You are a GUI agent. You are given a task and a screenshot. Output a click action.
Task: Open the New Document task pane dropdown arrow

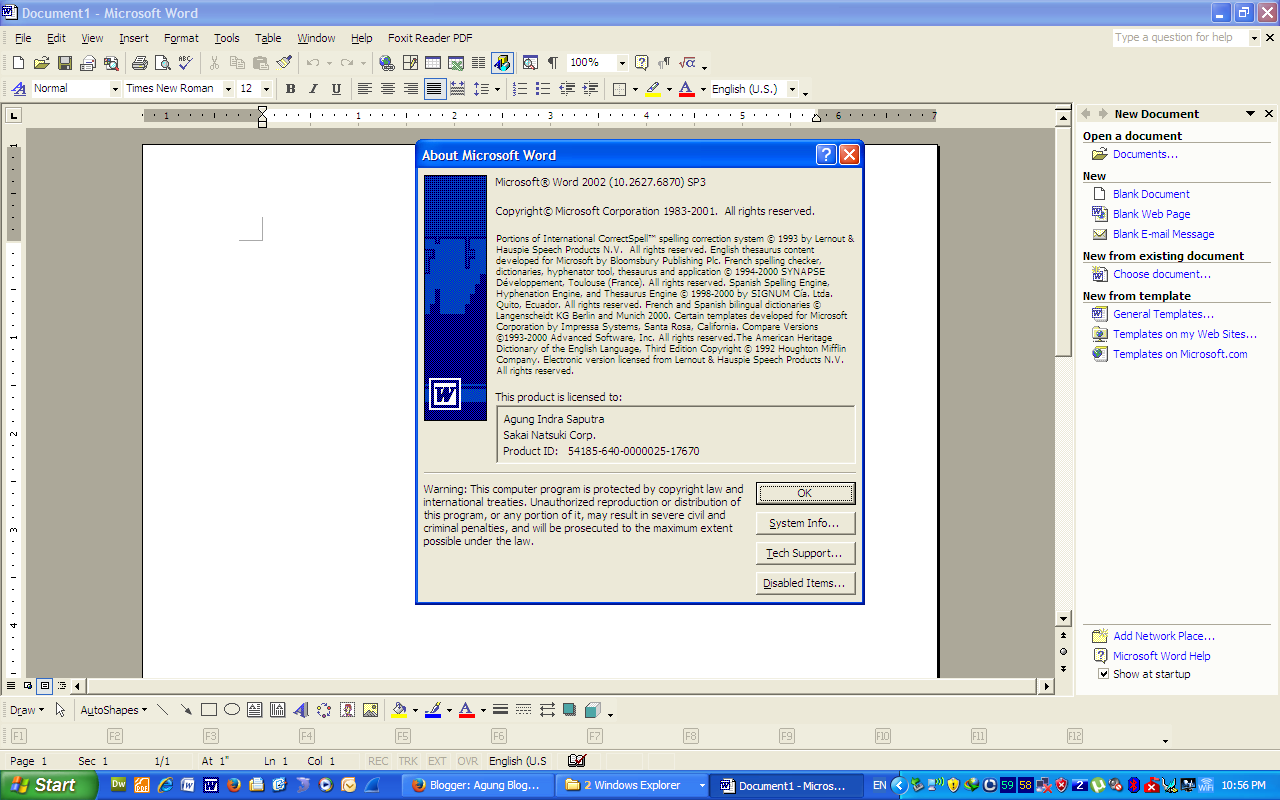pos(1250,114)
